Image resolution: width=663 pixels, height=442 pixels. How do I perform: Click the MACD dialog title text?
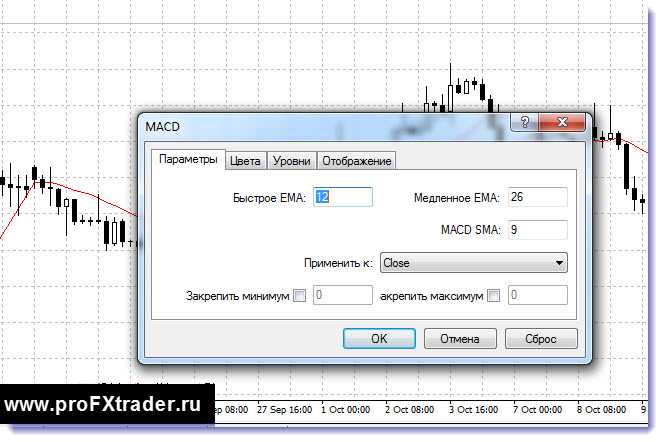click(x=162, y=127)
